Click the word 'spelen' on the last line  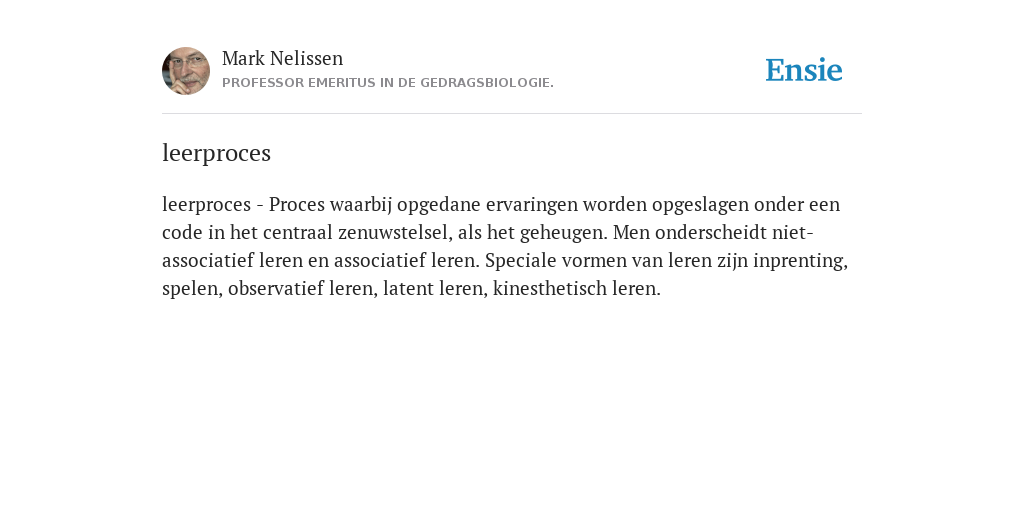point(192,289)
